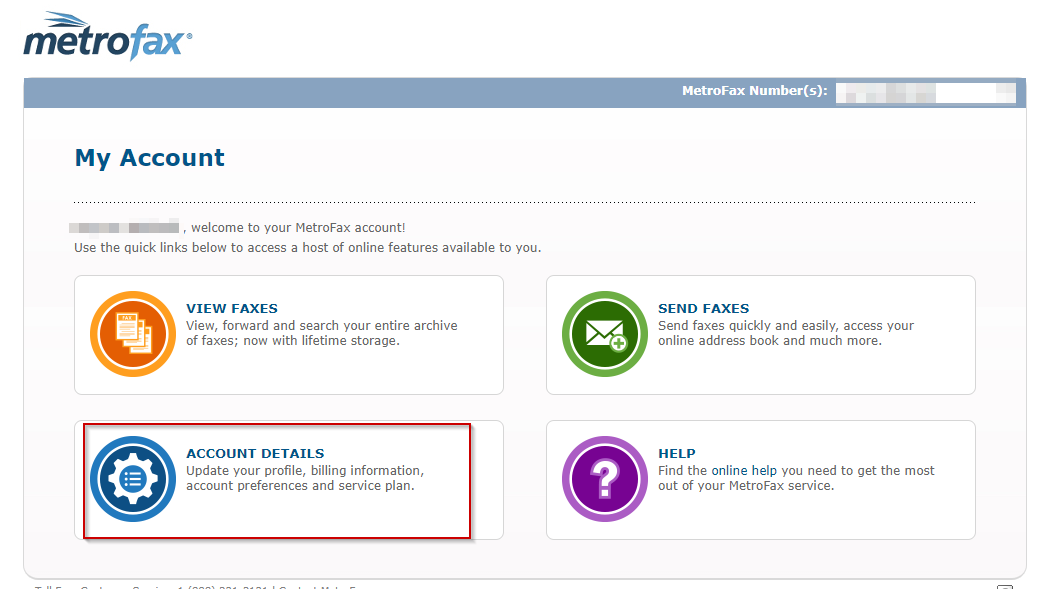The height and width of the screenshot is (589, 1041).
Task: Follow the 'online help' hyperlink
Action: point(744,470)
